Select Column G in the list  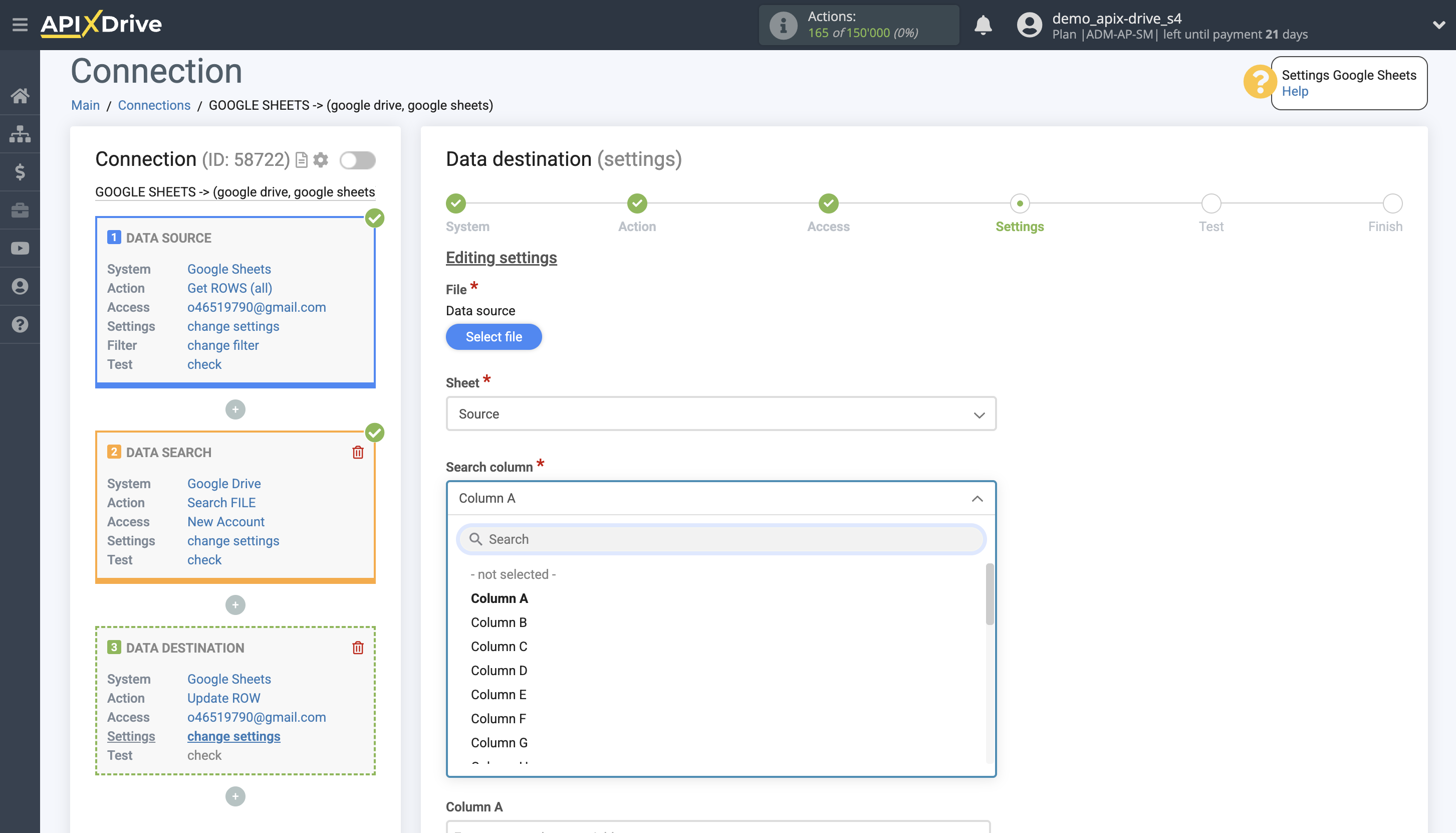coord(499,743)
